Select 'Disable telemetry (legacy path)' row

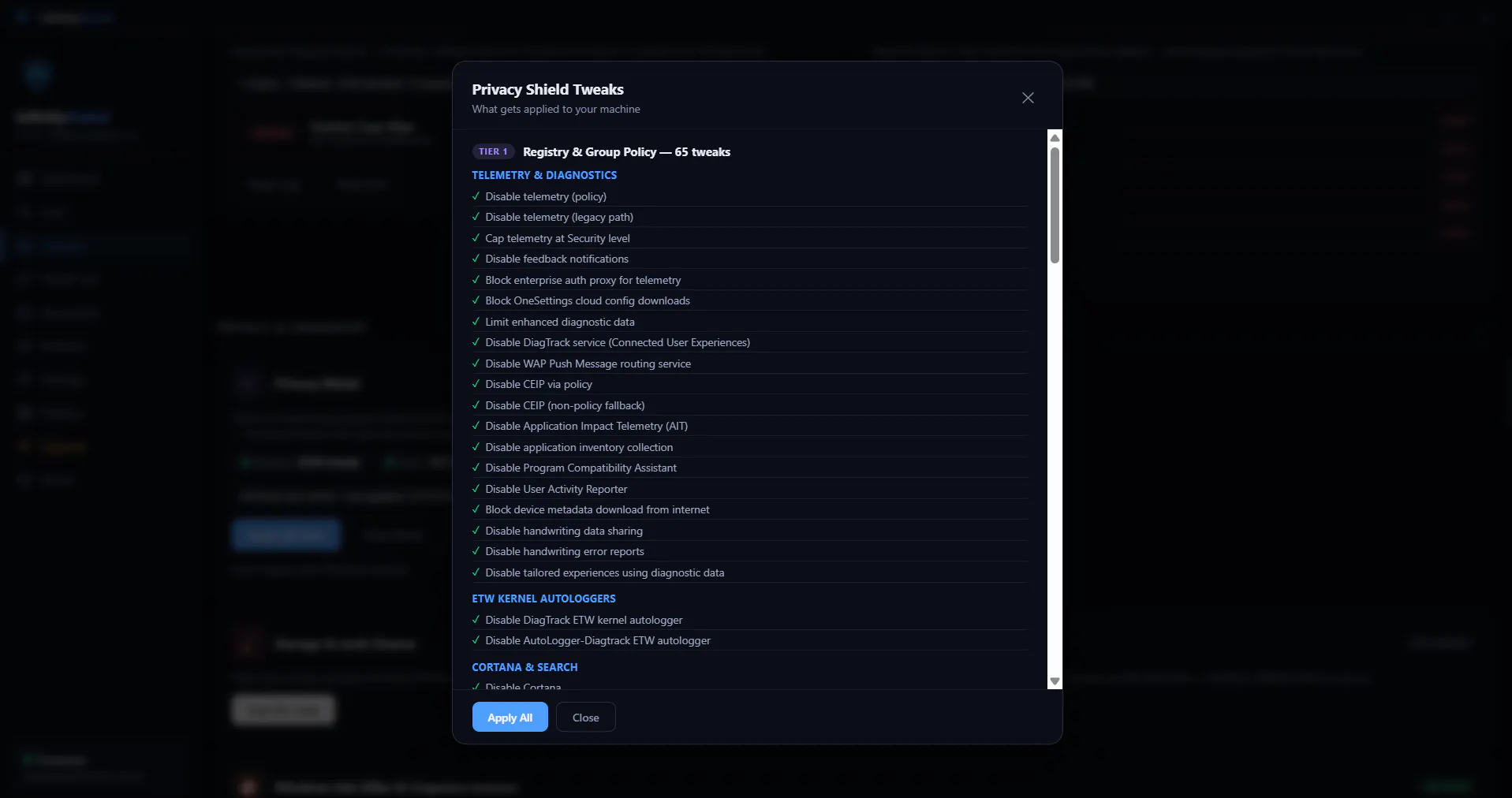point(750,217)
